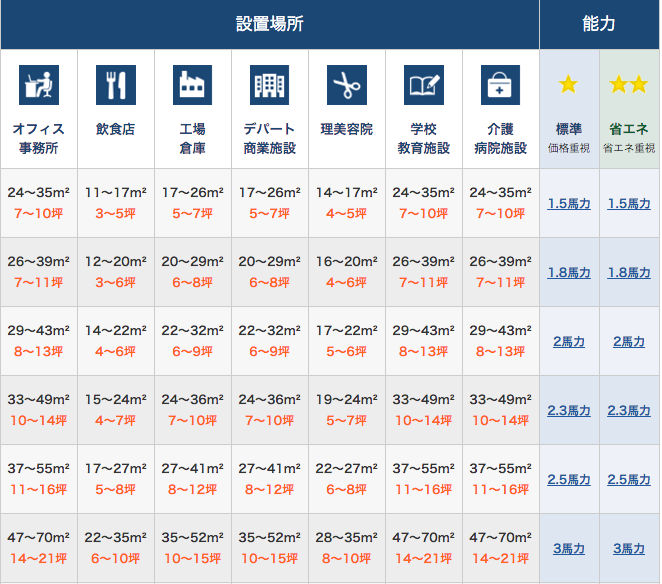Select the 22〜35m² restaurant cell
Image resolution: width=662 pixels, height=584 pixels.
pyautogui.click(x=116, y=548)
